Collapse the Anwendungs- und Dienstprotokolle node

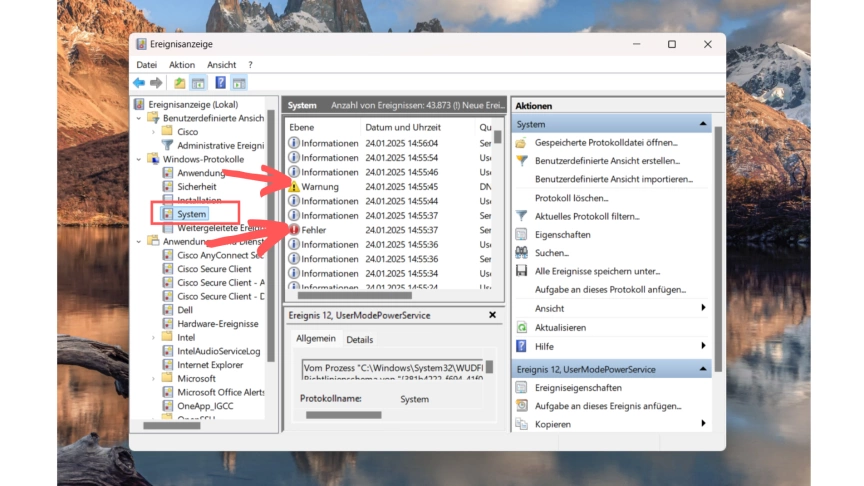tap(139, 241)
